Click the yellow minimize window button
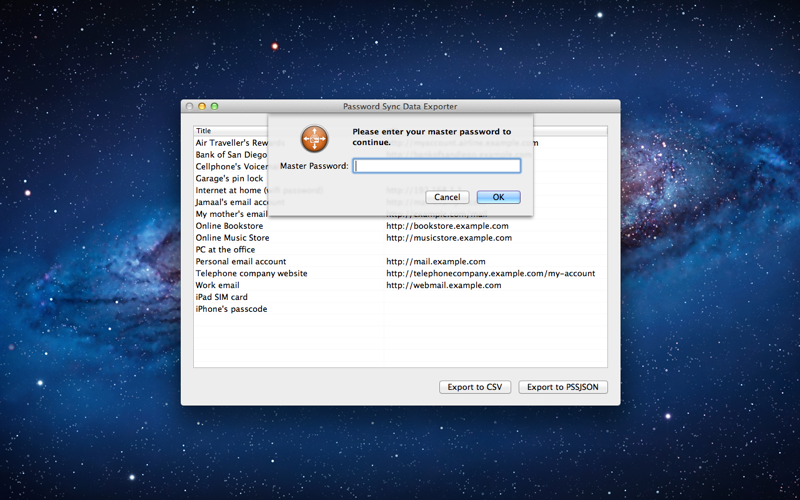 (x=202, y=106)
